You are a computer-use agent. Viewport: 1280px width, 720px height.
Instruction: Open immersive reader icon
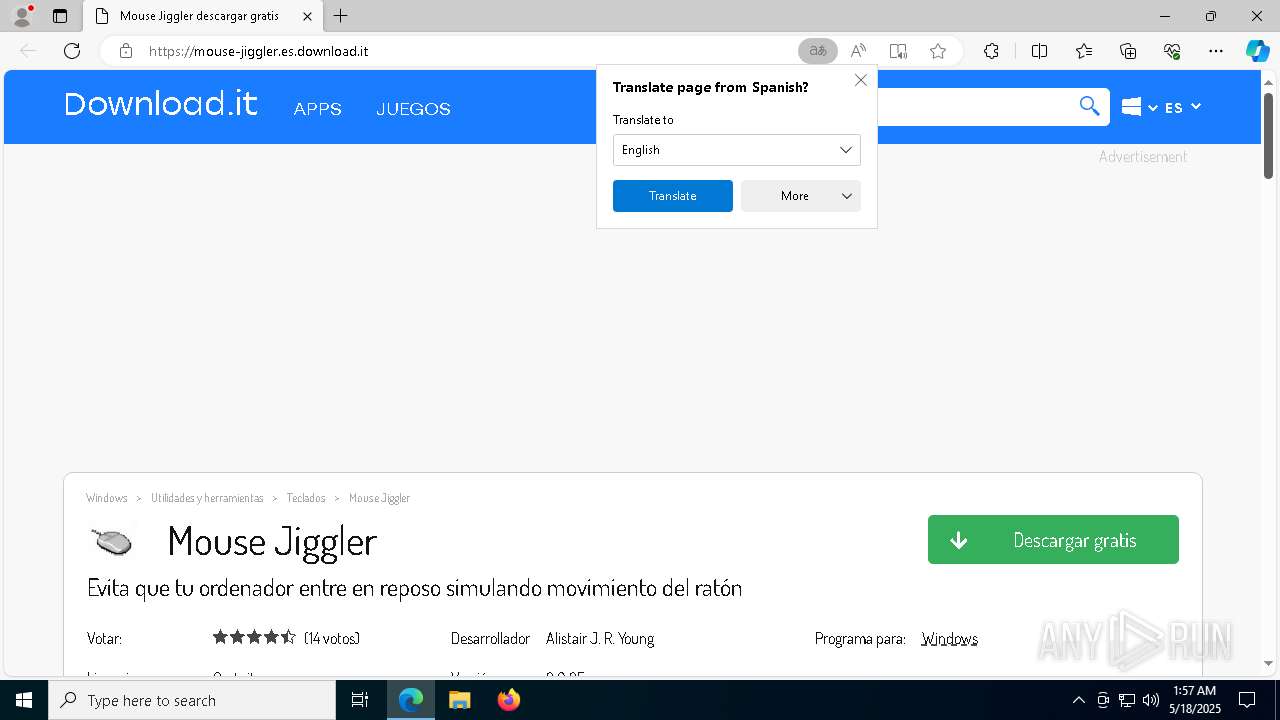coord(898,51)
